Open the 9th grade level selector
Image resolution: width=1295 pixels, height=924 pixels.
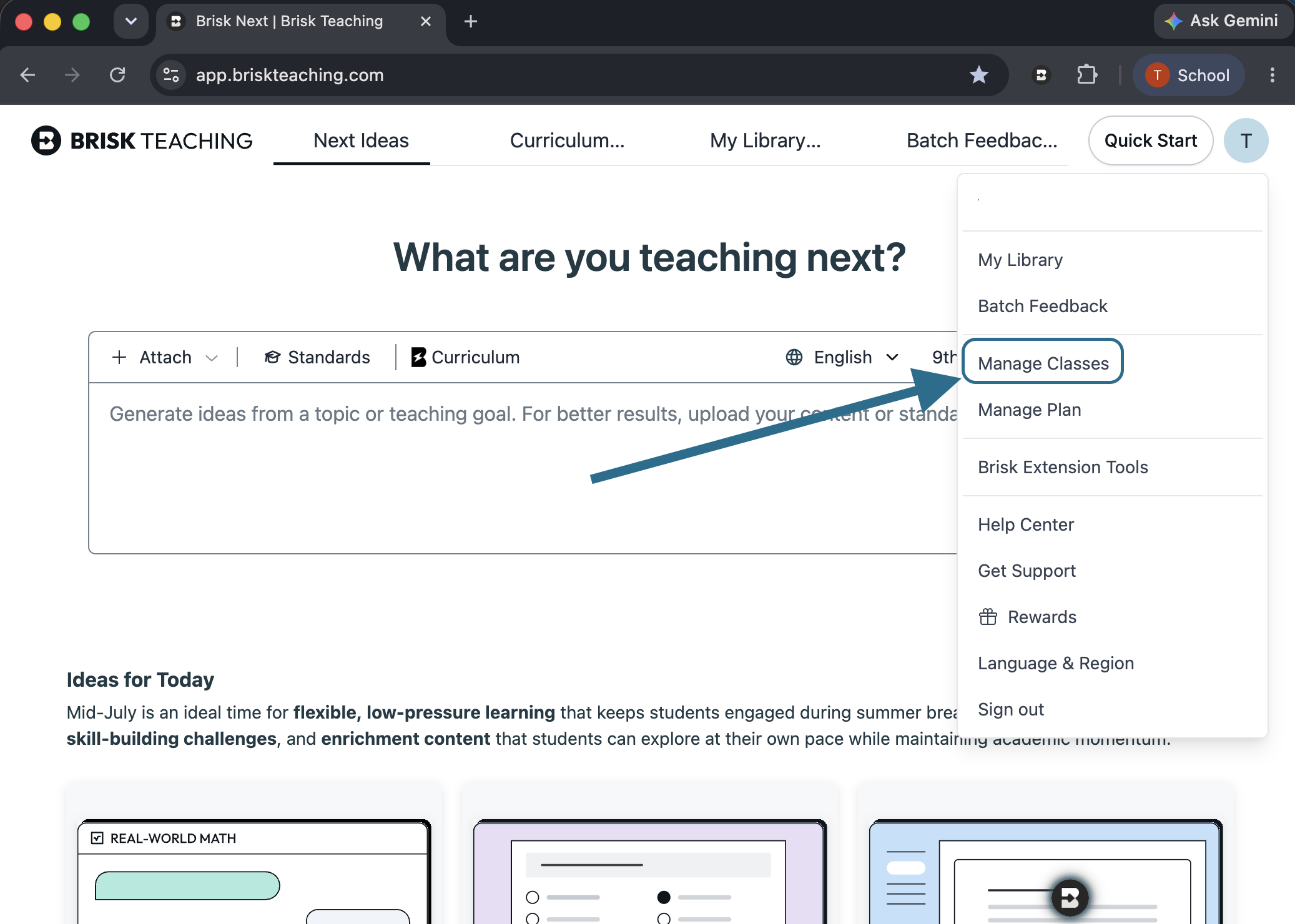(x=943, y=357)
